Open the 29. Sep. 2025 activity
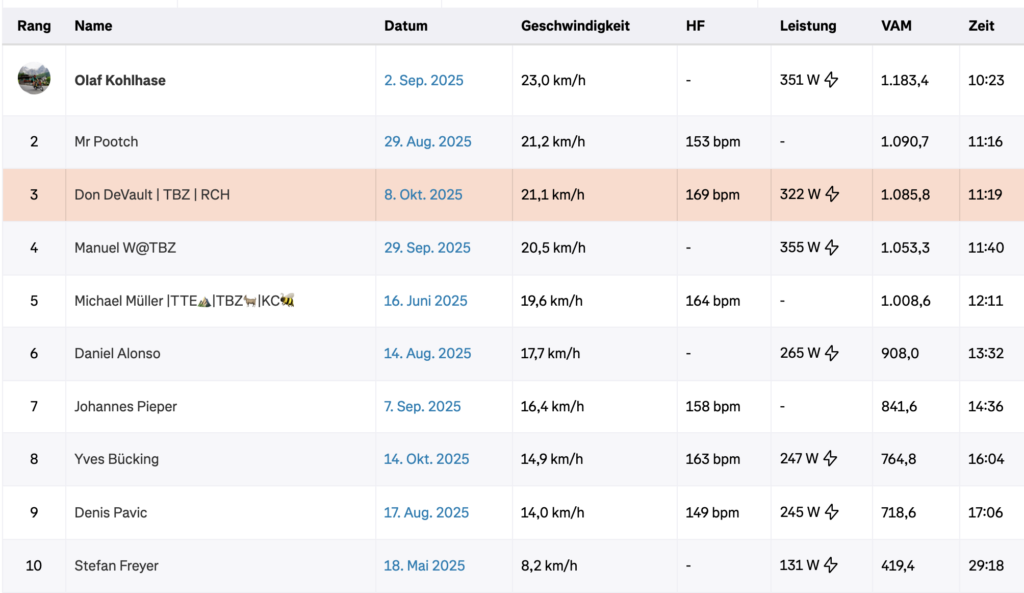 coord(427,247)
